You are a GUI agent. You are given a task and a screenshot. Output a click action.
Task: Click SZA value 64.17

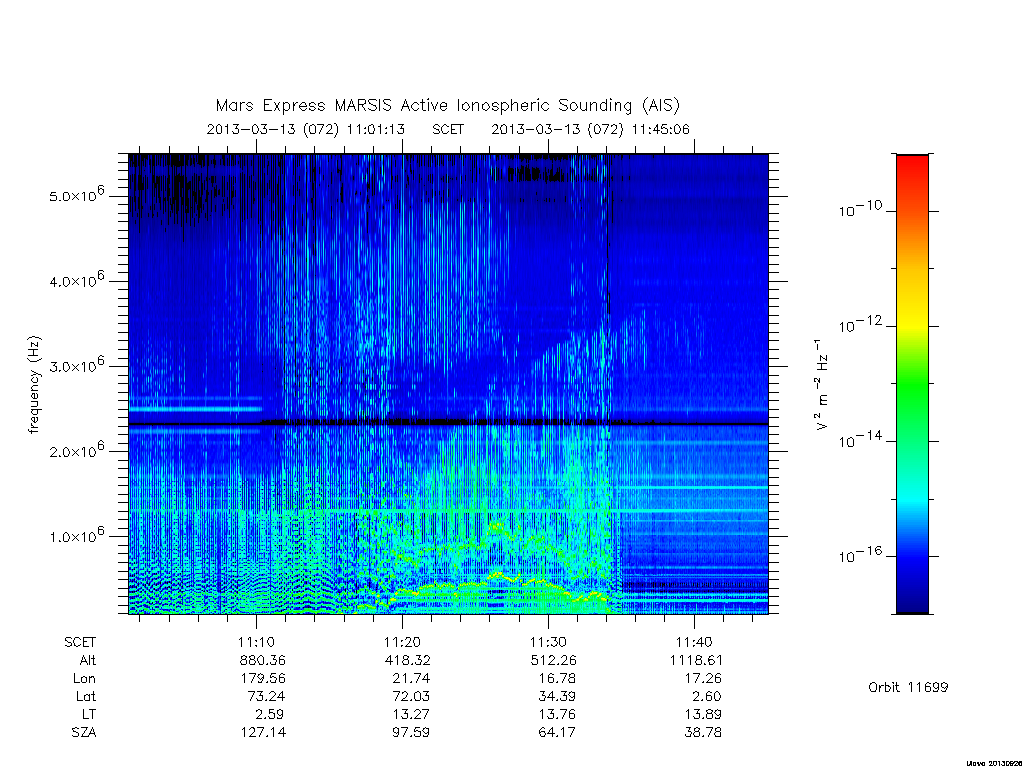coord(557,733)
